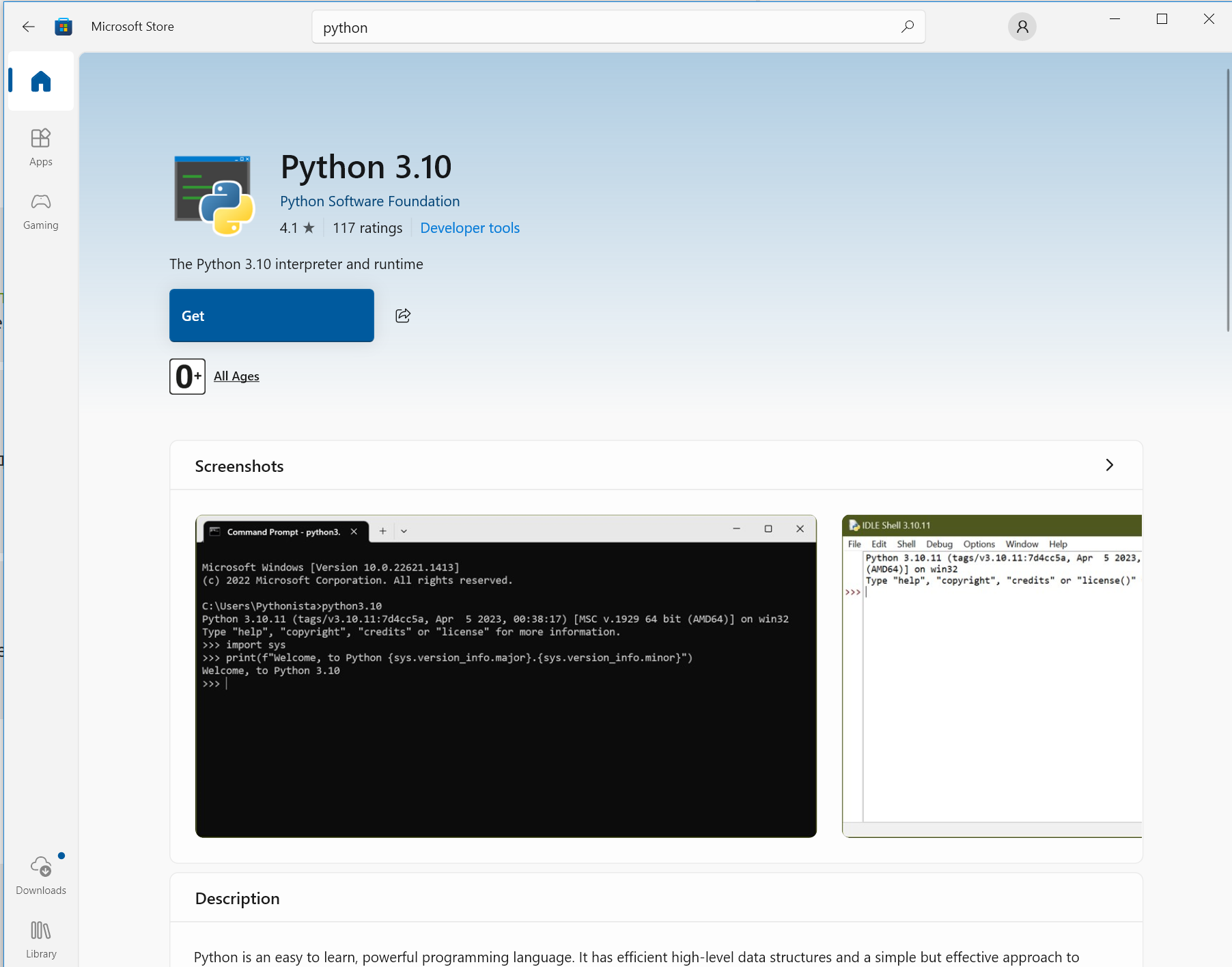Image resolution: width=1232 pixels, height=967 pixels.
Task: Open the Microsoft Store logo icon
Action: coord(64,27)
